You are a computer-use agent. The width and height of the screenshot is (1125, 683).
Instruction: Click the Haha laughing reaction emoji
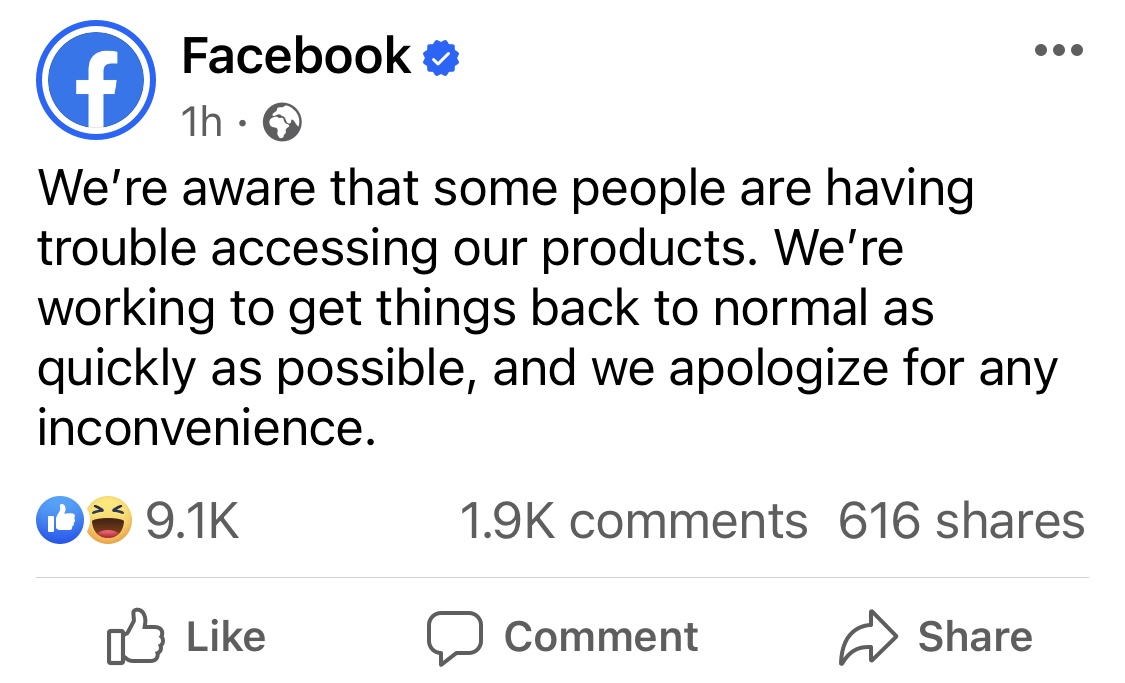(108, 521)
